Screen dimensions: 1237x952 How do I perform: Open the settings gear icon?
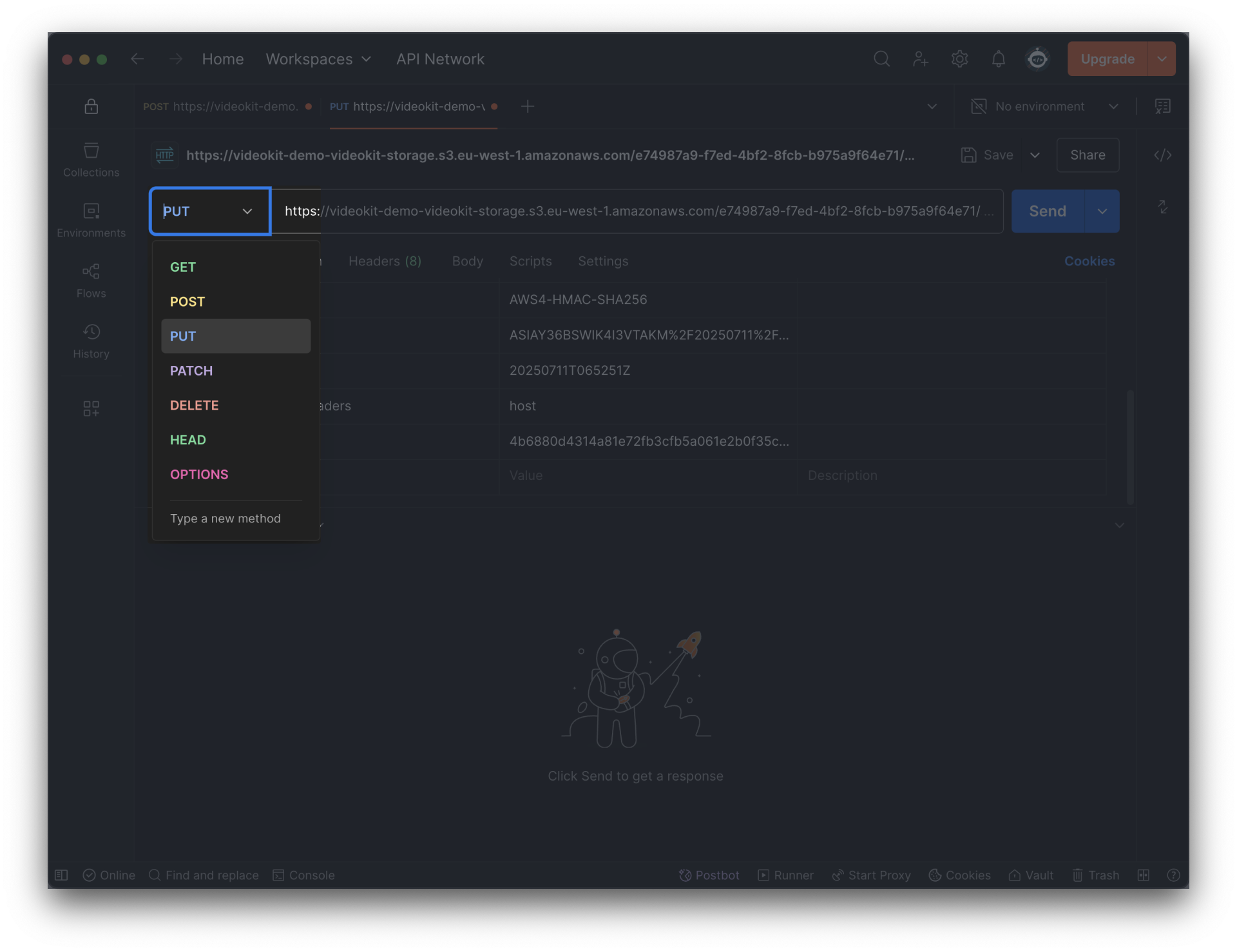pyautogui.click(x=959, y=59)
